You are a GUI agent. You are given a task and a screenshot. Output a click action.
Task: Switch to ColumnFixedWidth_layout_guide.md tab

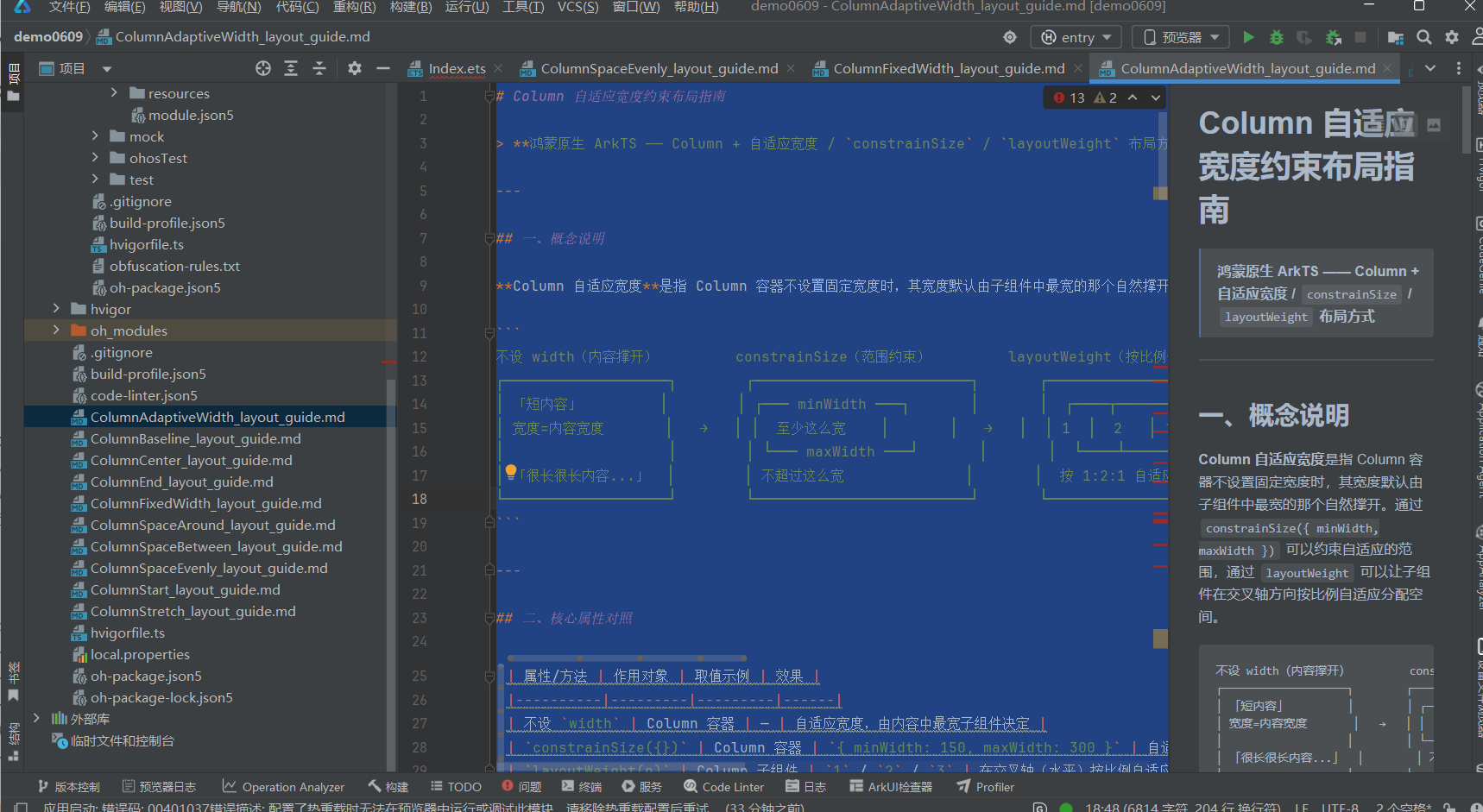pyautogui.click(x=949, y=68)
